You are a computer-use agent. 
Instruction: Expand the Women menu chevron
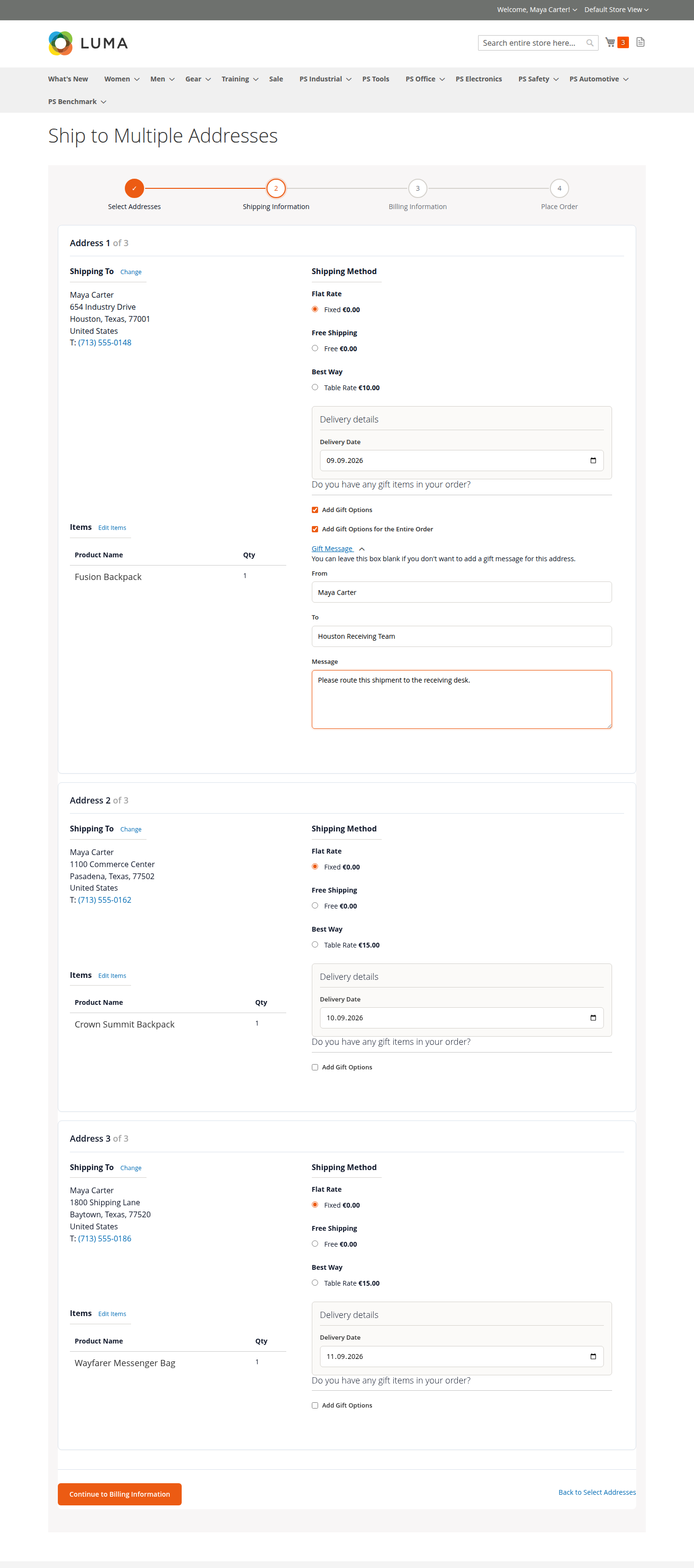click(137, 80)
